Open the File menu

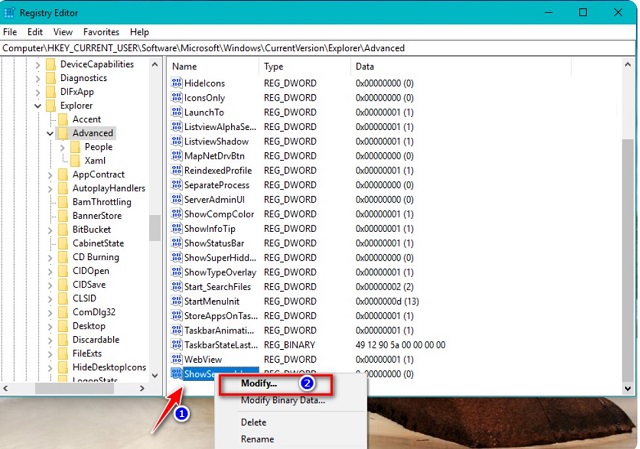(10, 32)
